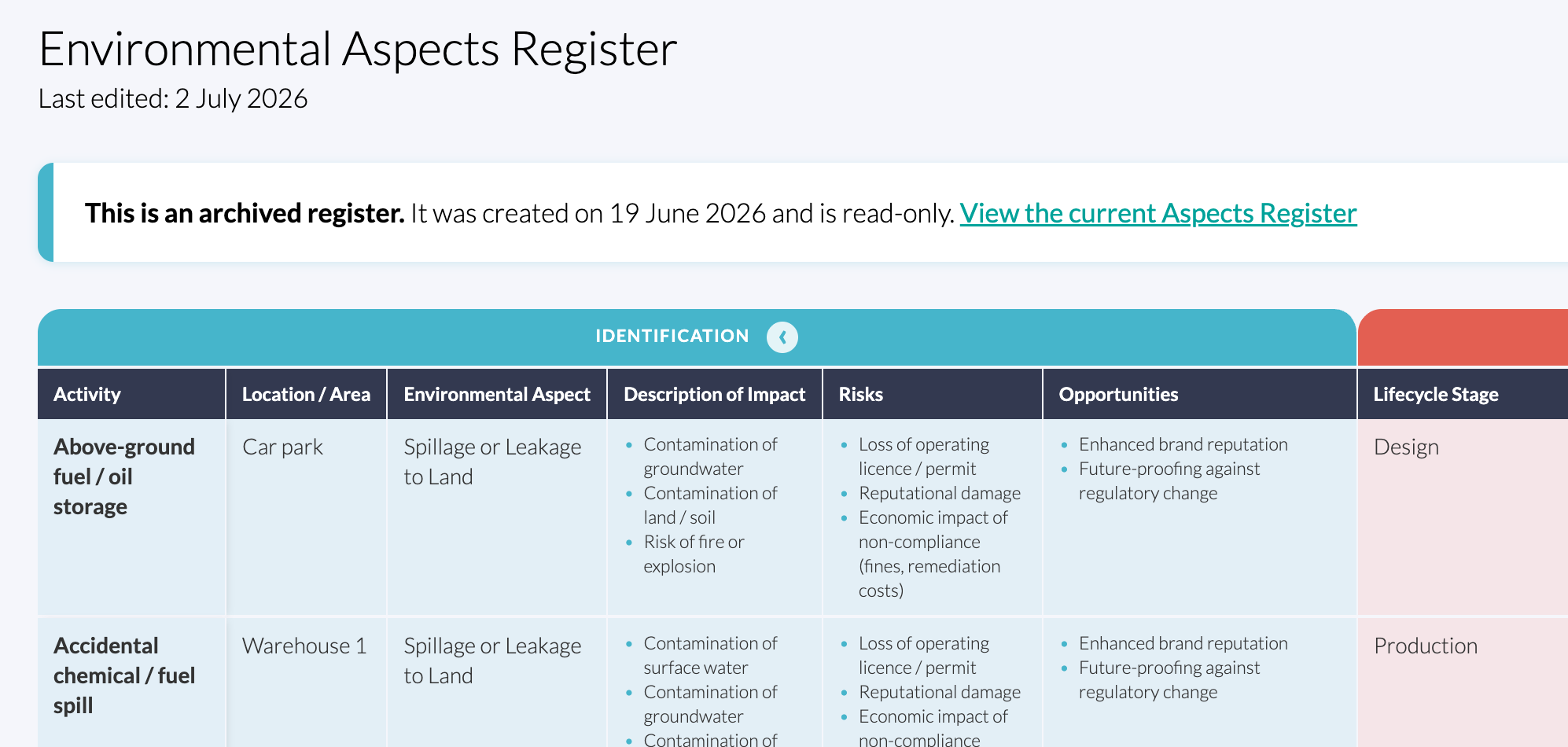Select the Activity column header
Screen dimensions: 1568x747
pyautogui.click(x=87, y=394)
